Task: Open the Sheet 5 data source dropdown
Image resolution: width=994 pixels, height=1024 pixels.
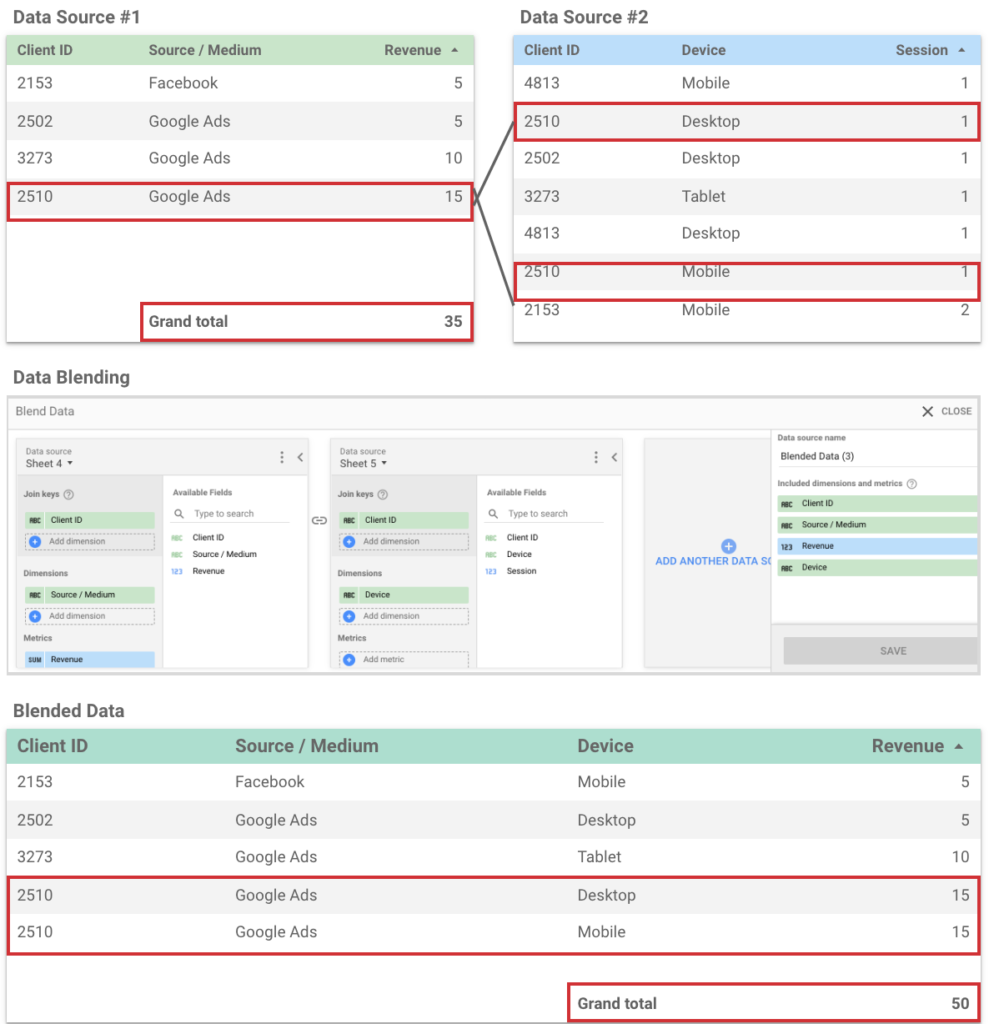Action: tap(384, 464)
